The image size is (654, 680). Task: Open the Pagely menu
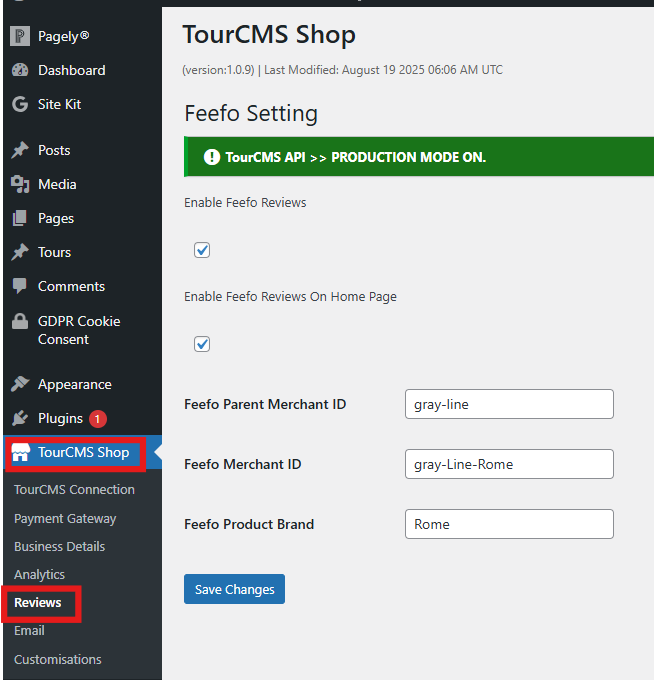tap(63, 36)
